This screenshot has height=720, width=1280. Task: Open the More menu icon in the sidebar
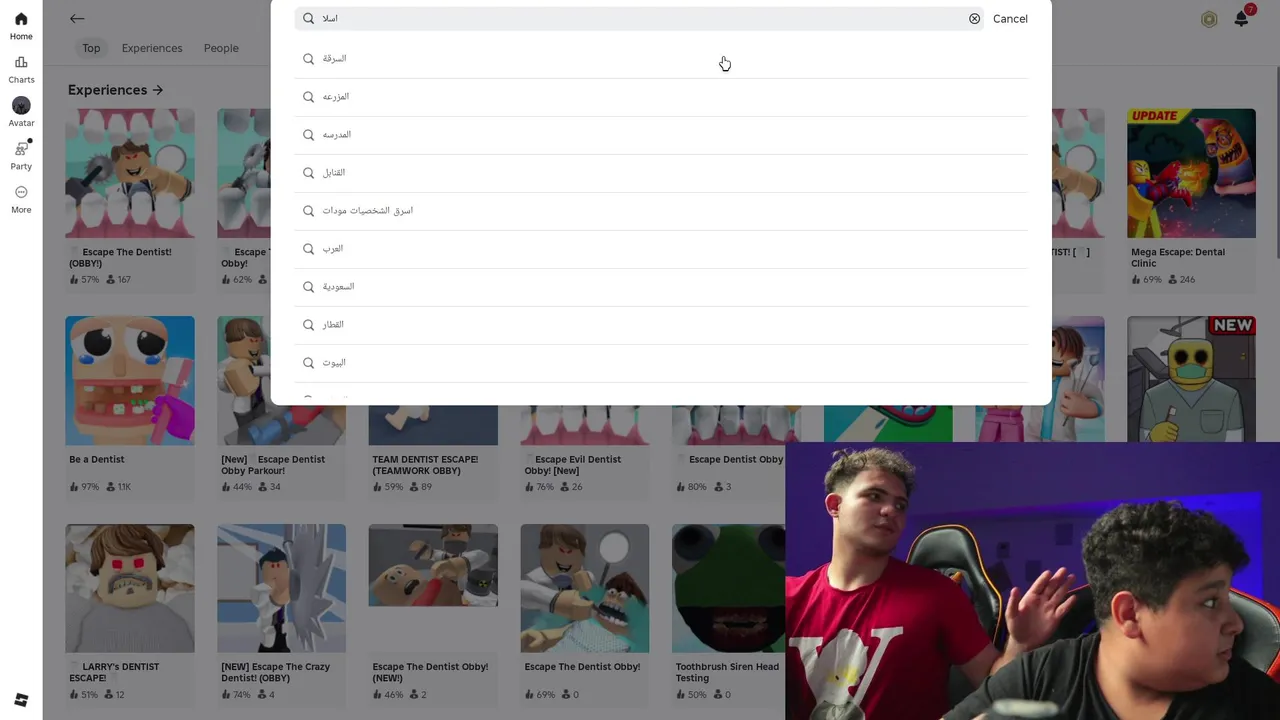[21, 192]
